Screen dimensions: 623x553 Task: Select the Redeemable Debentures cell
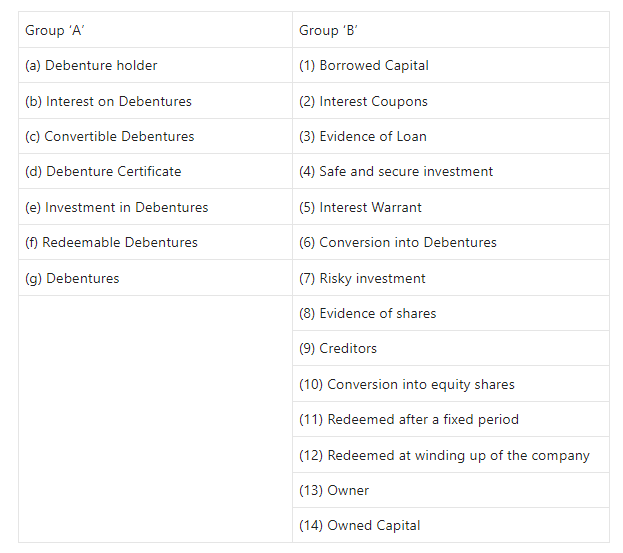pos(155,242)
